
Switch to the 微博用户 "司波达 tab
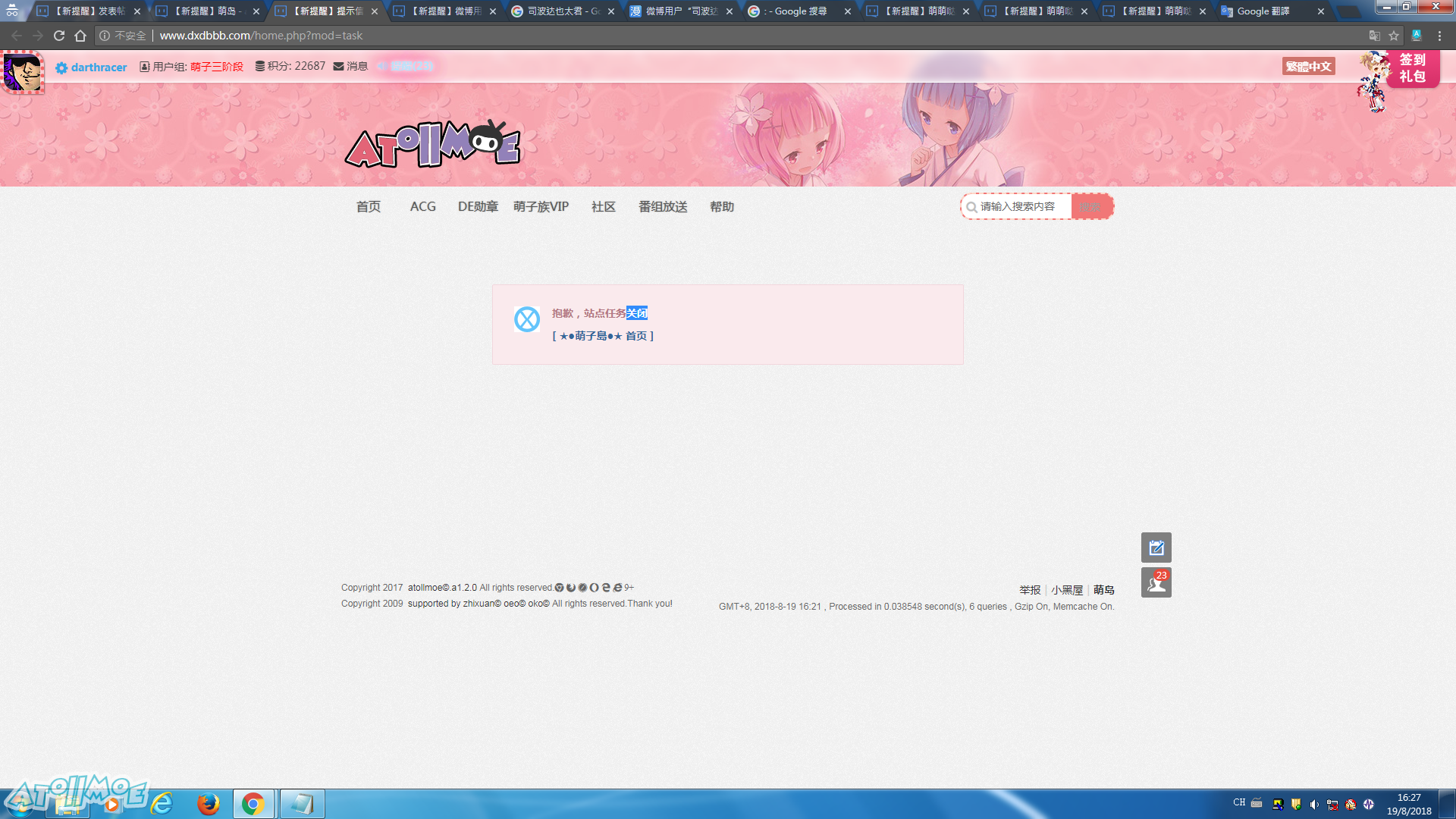point(681,11)
